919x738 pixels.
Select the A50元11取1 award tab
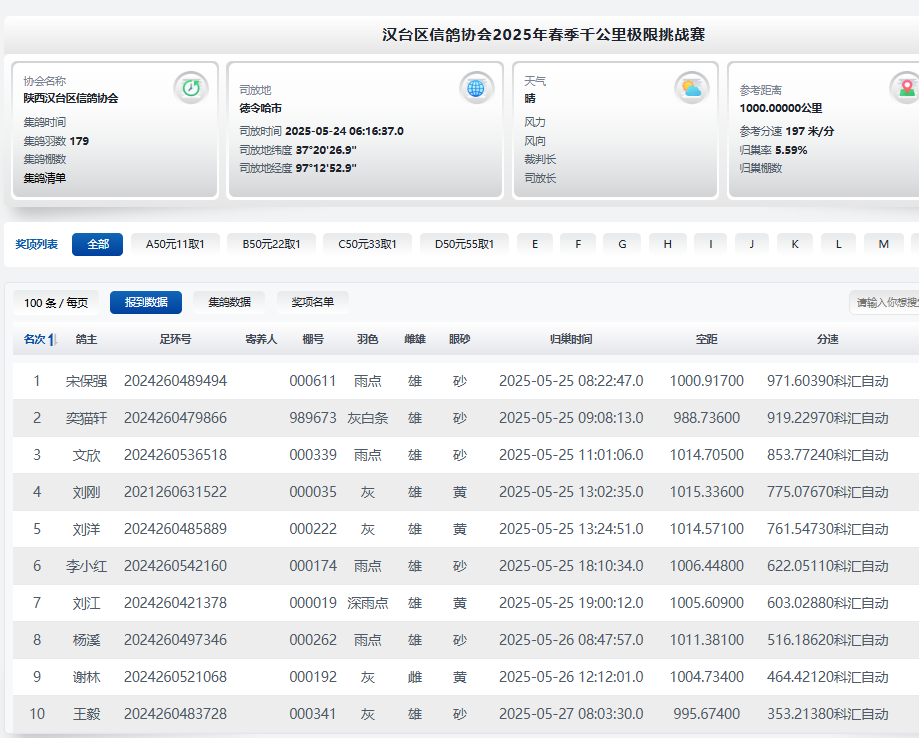pos(175,244)
